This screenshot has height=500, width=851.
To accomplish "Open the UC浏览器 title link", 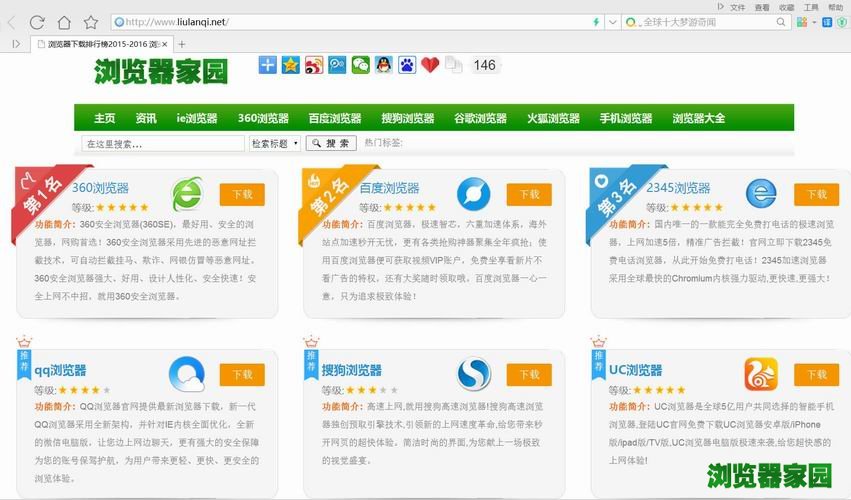I will (636, 370).
